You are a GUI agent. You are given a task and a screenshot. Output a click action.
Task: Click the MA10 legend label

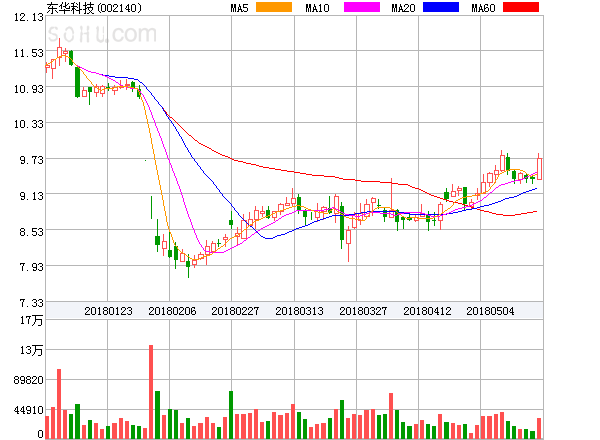click(x=317, y=8)
